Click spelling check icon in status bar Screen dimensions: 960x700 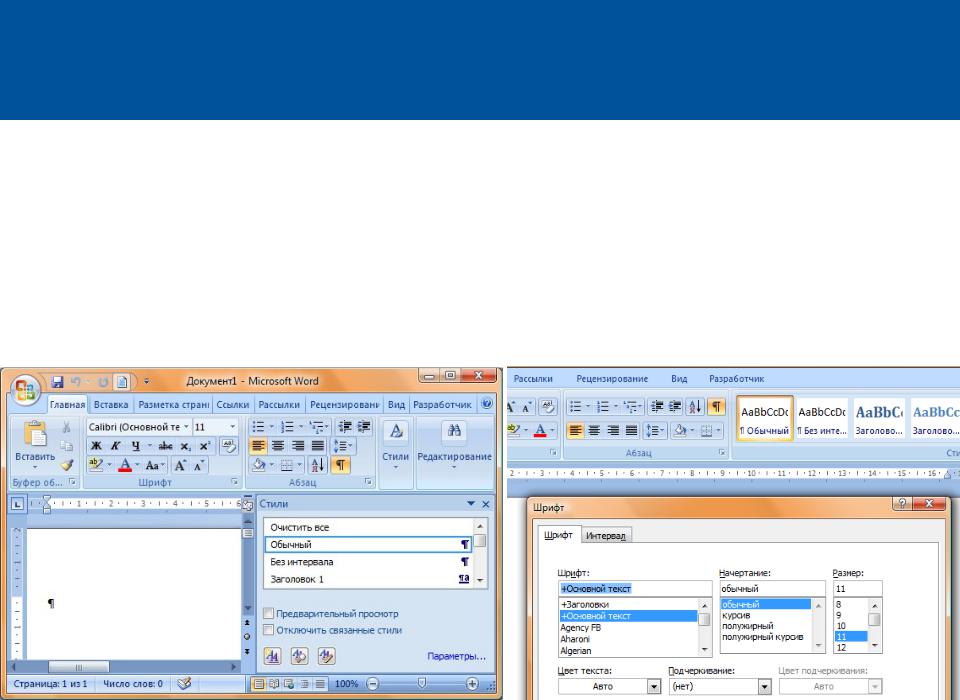coord(184,683)
